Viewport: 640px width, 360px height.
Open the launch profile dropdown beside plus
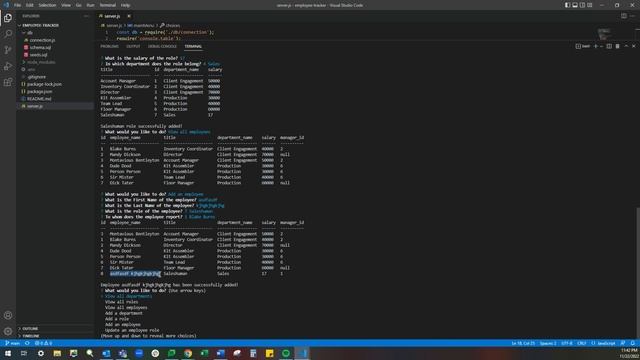tap(601, 47)
